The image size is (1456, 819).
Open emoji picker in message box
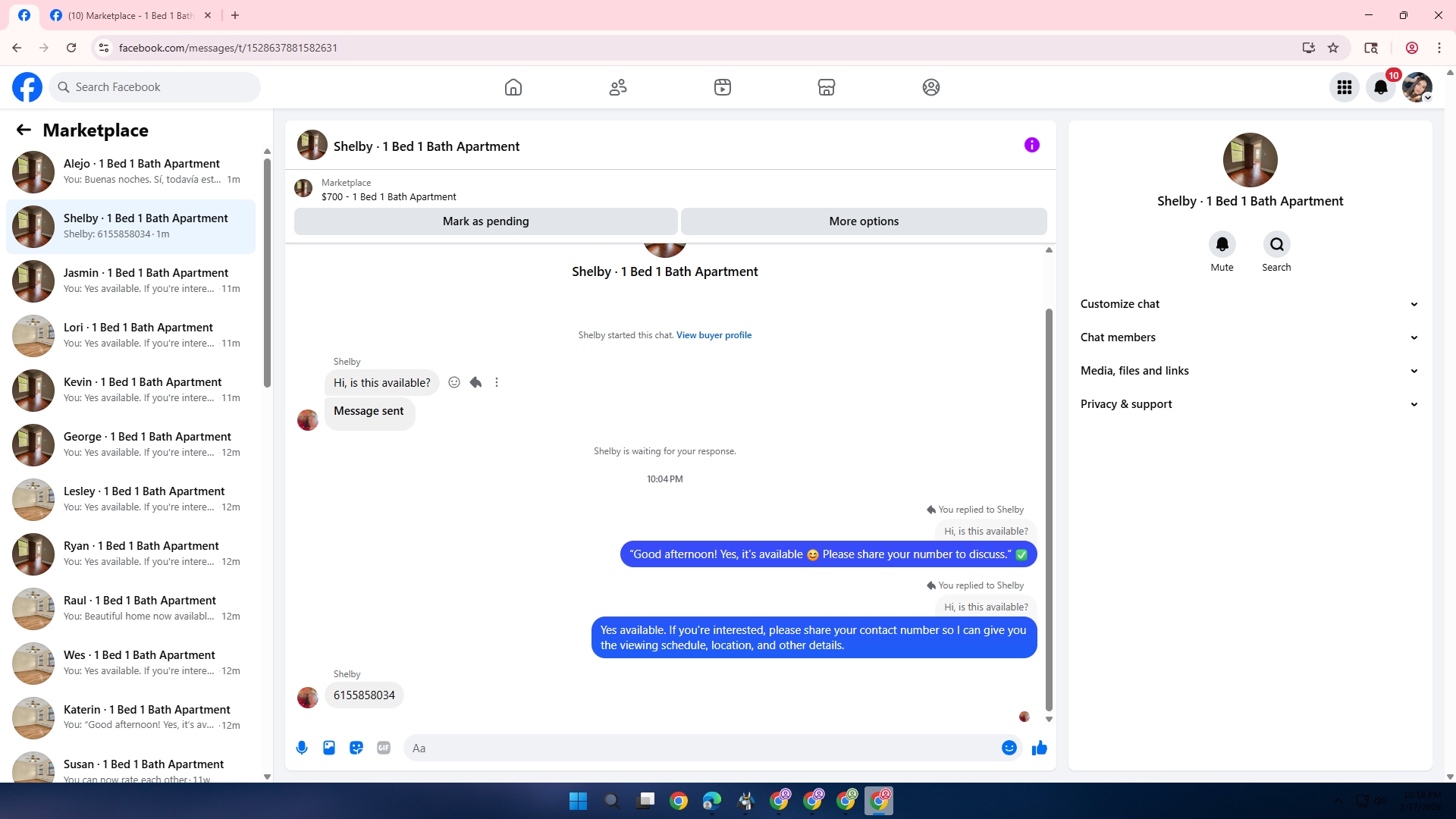click(x=1009, y=748)
